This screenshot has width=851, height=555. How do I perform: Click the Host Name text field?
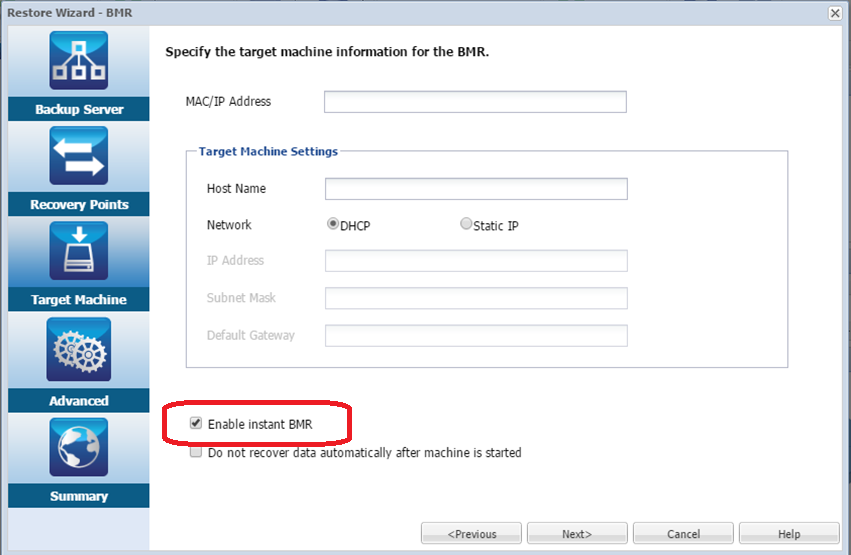[x=476, y=189]
